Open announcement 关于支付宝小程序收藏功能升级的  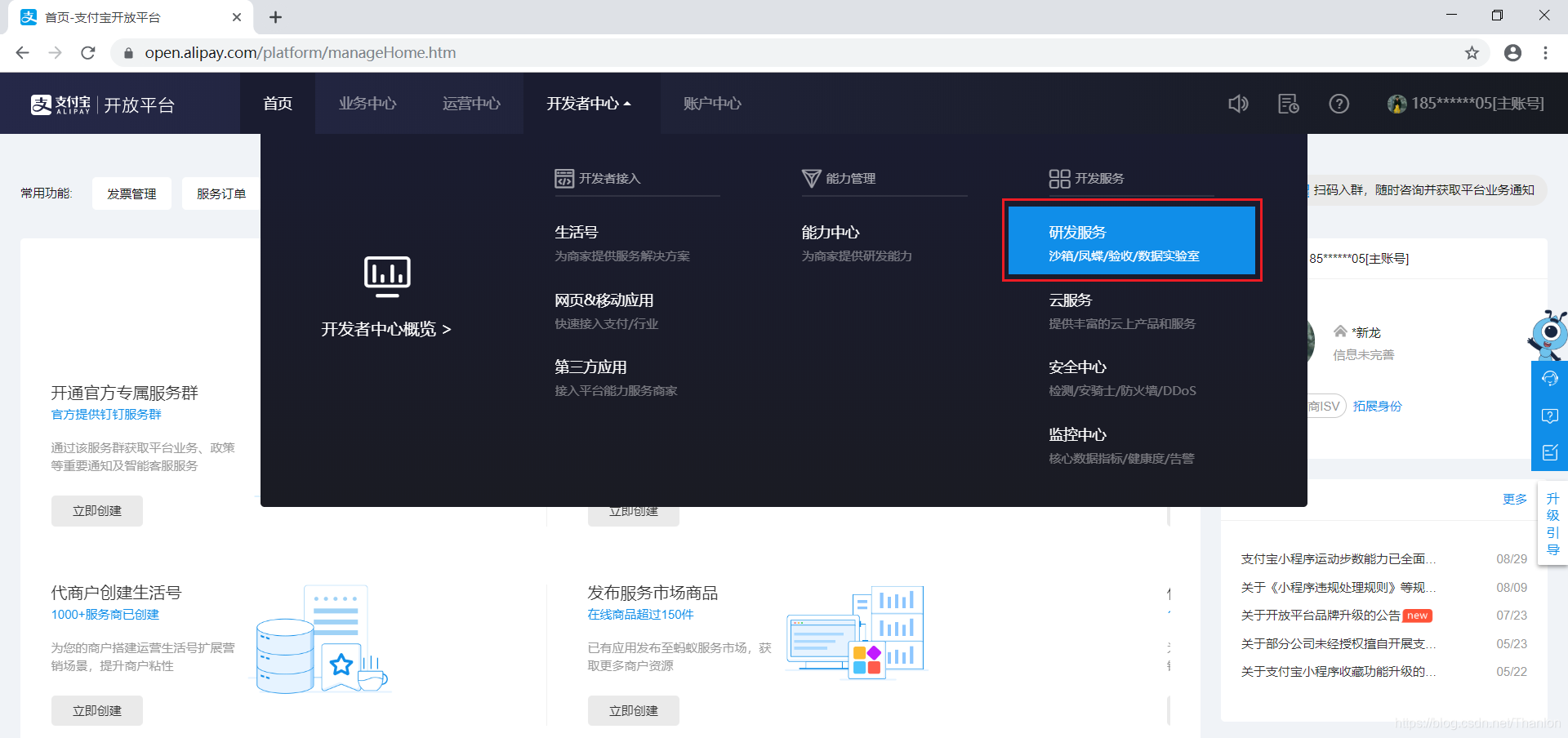(x=1338, y=671)
